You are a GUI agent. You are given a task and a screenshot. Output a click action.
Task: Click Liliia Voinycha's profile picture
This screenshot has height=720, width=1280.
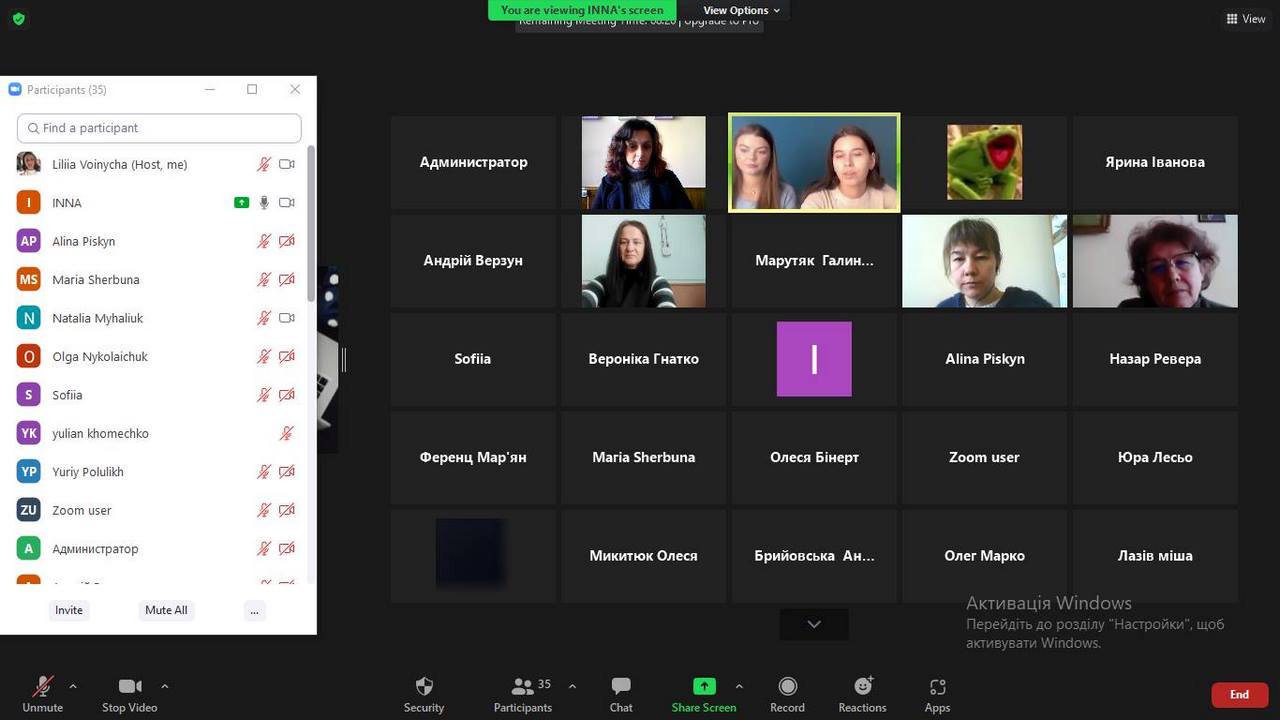28,164
